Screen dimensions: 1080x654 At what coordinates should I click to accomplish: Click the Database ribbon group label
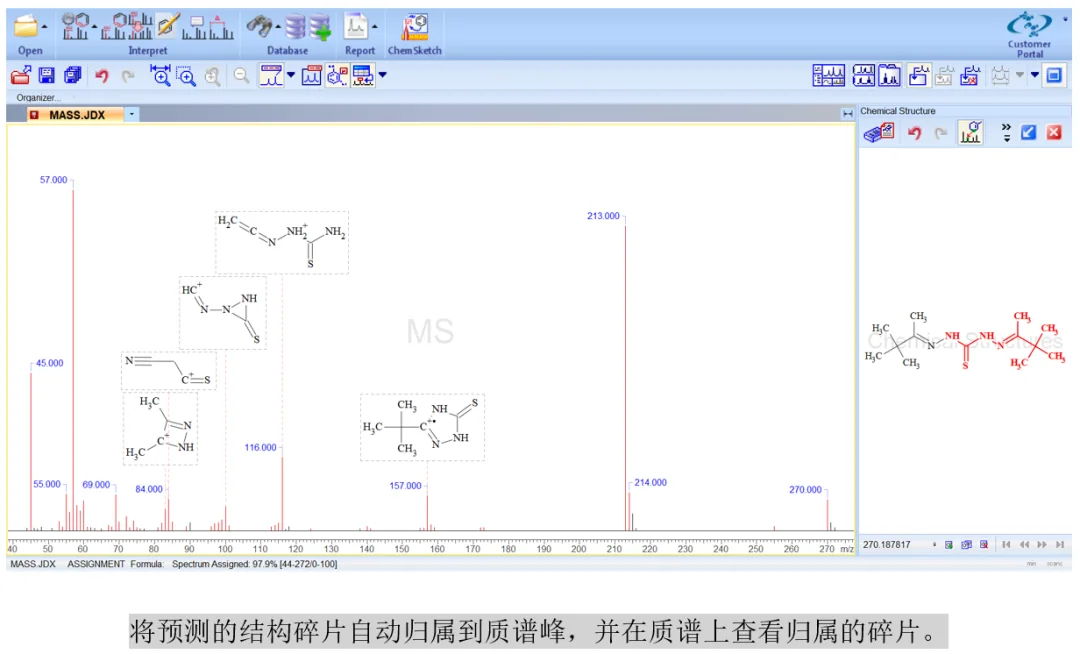pyautogui.click(x=287, y=50)
